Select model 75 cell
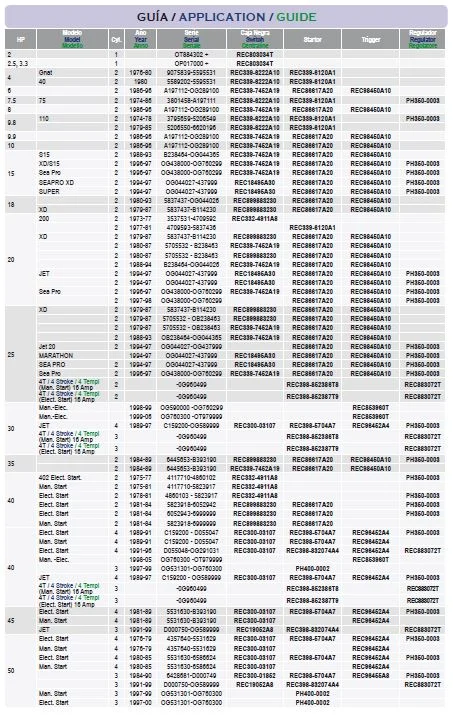The height and width of the screenshot is (715, 453). (73, 100)
